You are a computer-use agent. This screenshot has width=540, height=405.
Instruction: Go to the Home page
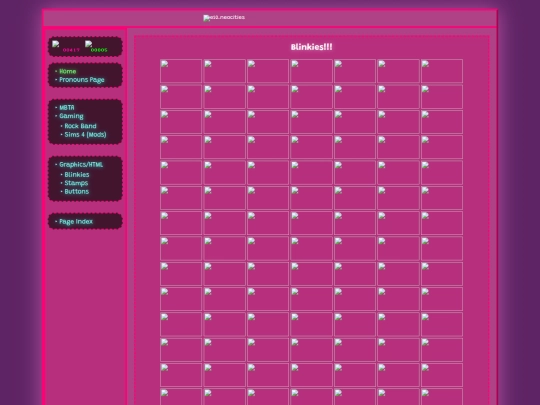click(x=68, y=71)
